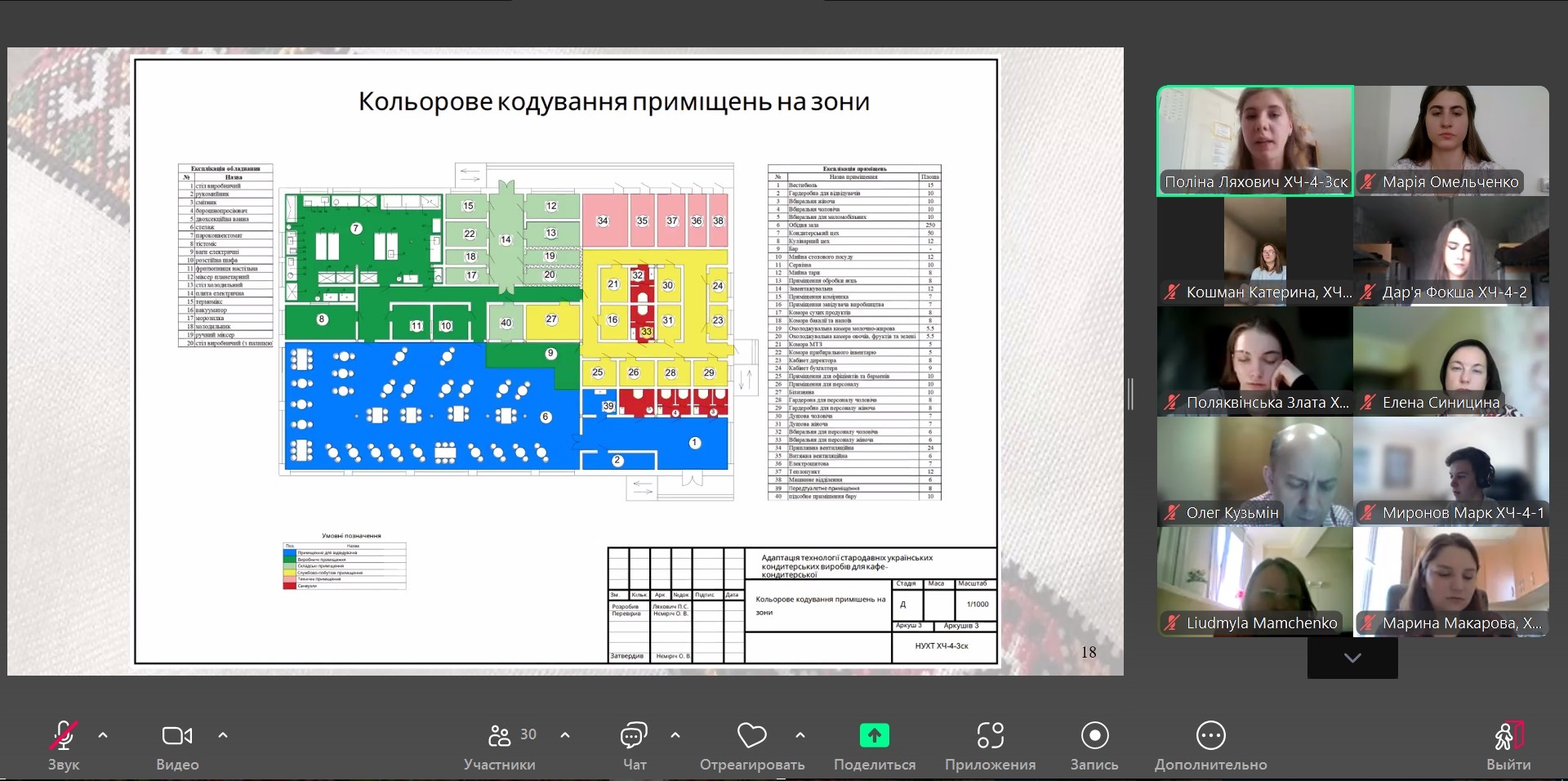Click the 1/1000 scale value in title block
The width and height of the screenshot is (1568, 781).
978,605
